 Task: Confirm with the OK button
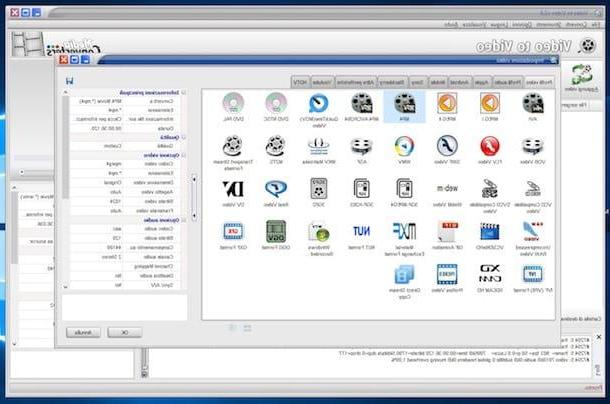coord(124,332)
